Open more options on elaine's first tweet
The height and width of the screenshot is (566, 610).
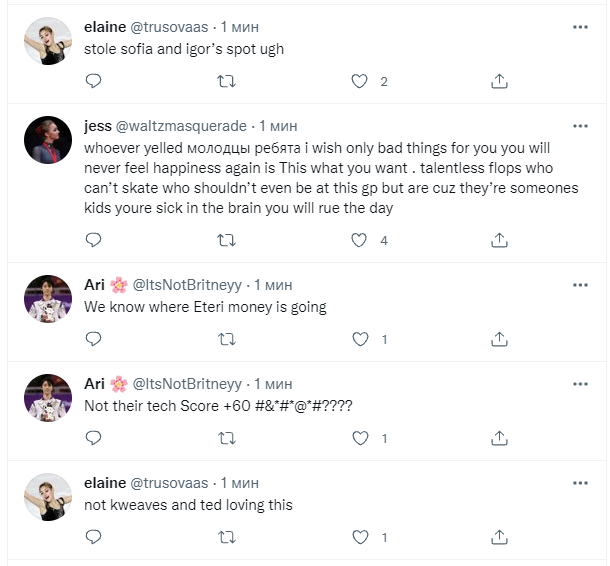[x=580, y=27]
